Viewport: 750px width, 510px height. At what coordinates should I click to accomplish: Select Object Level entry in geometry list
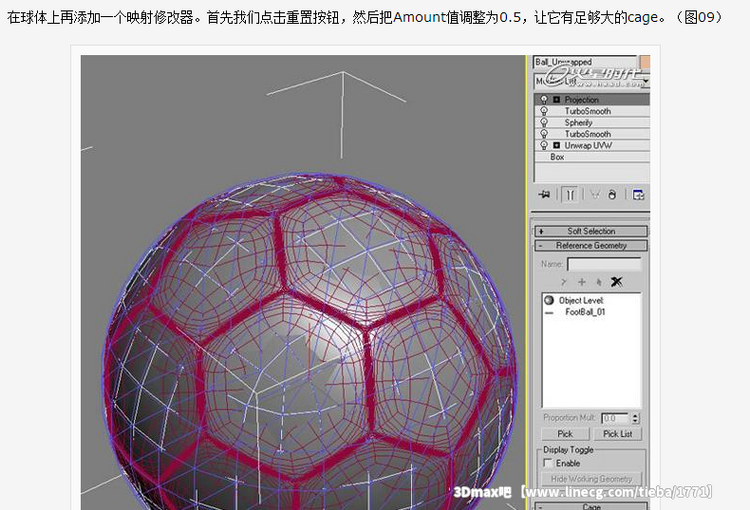point(581,300)
